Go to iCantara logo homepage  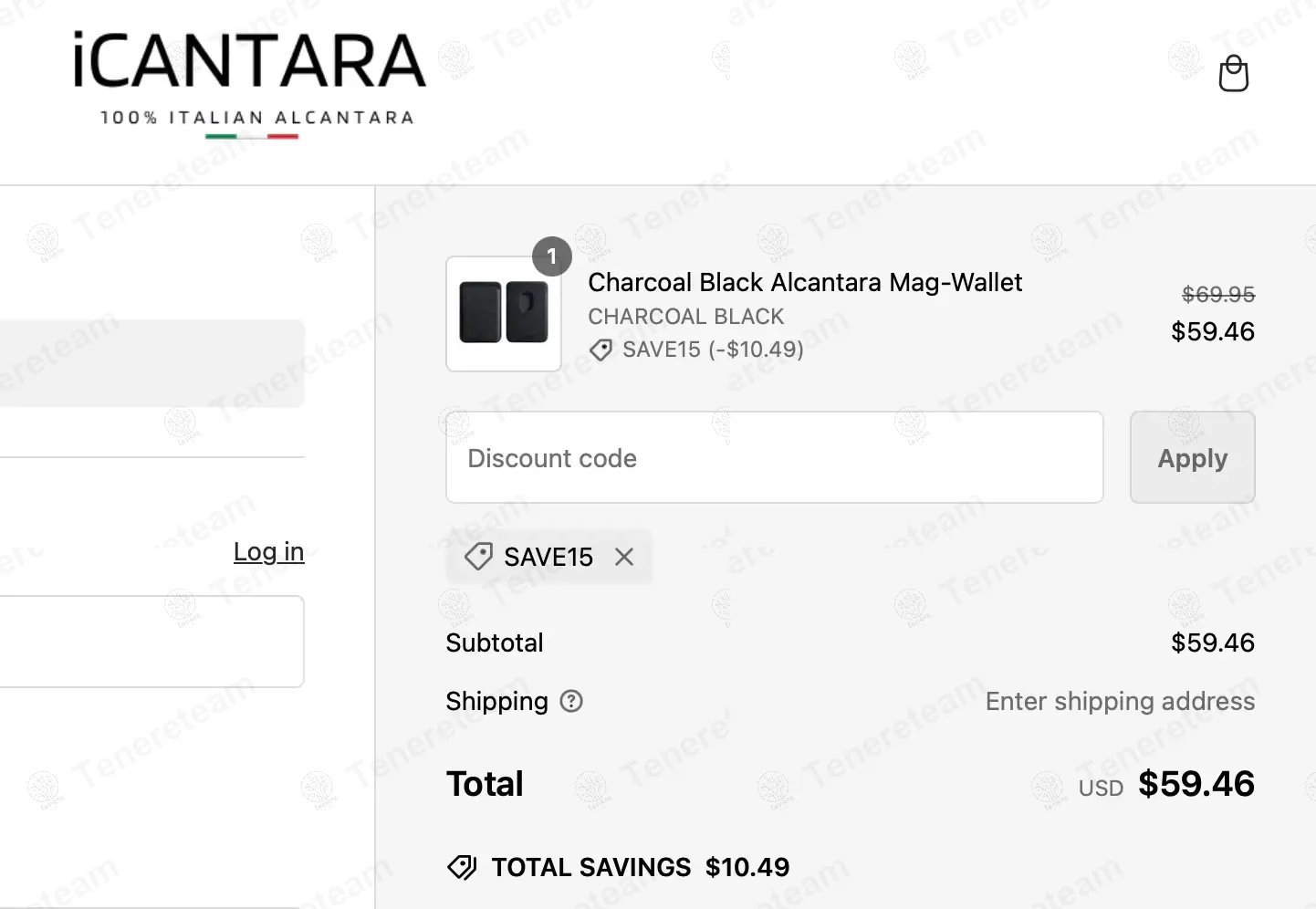click(249, 84)
